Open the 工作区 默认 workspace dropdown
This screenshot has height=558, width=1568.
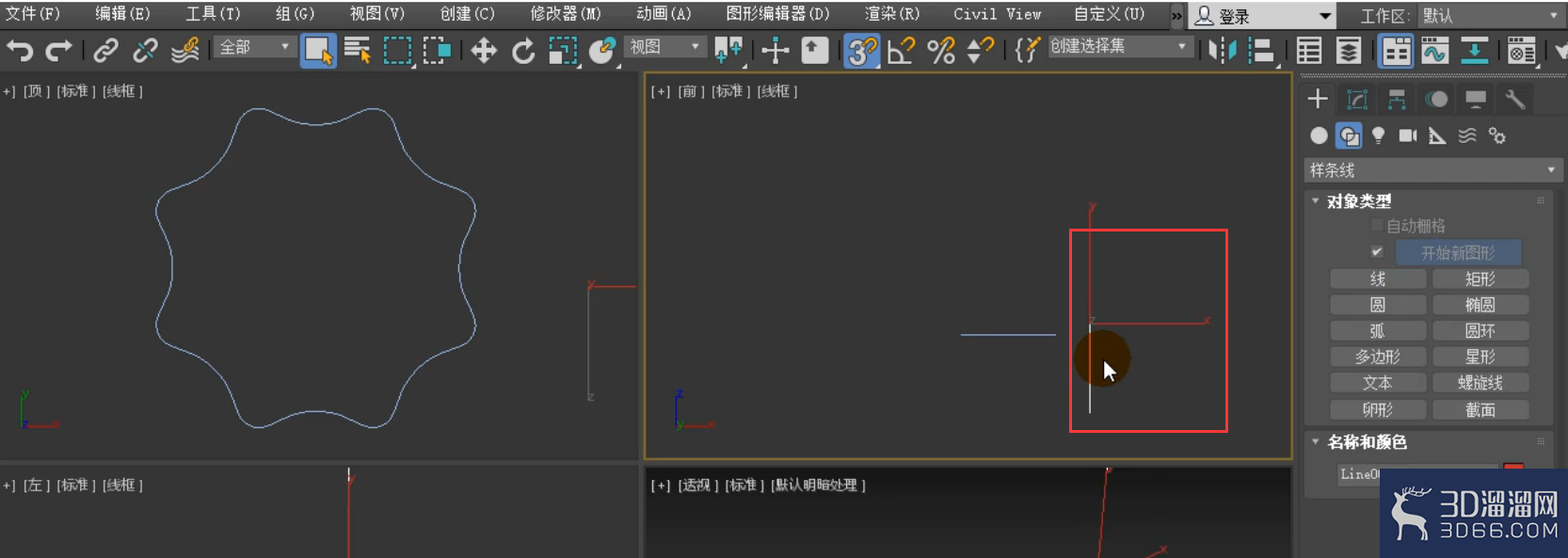point(1490,16)
